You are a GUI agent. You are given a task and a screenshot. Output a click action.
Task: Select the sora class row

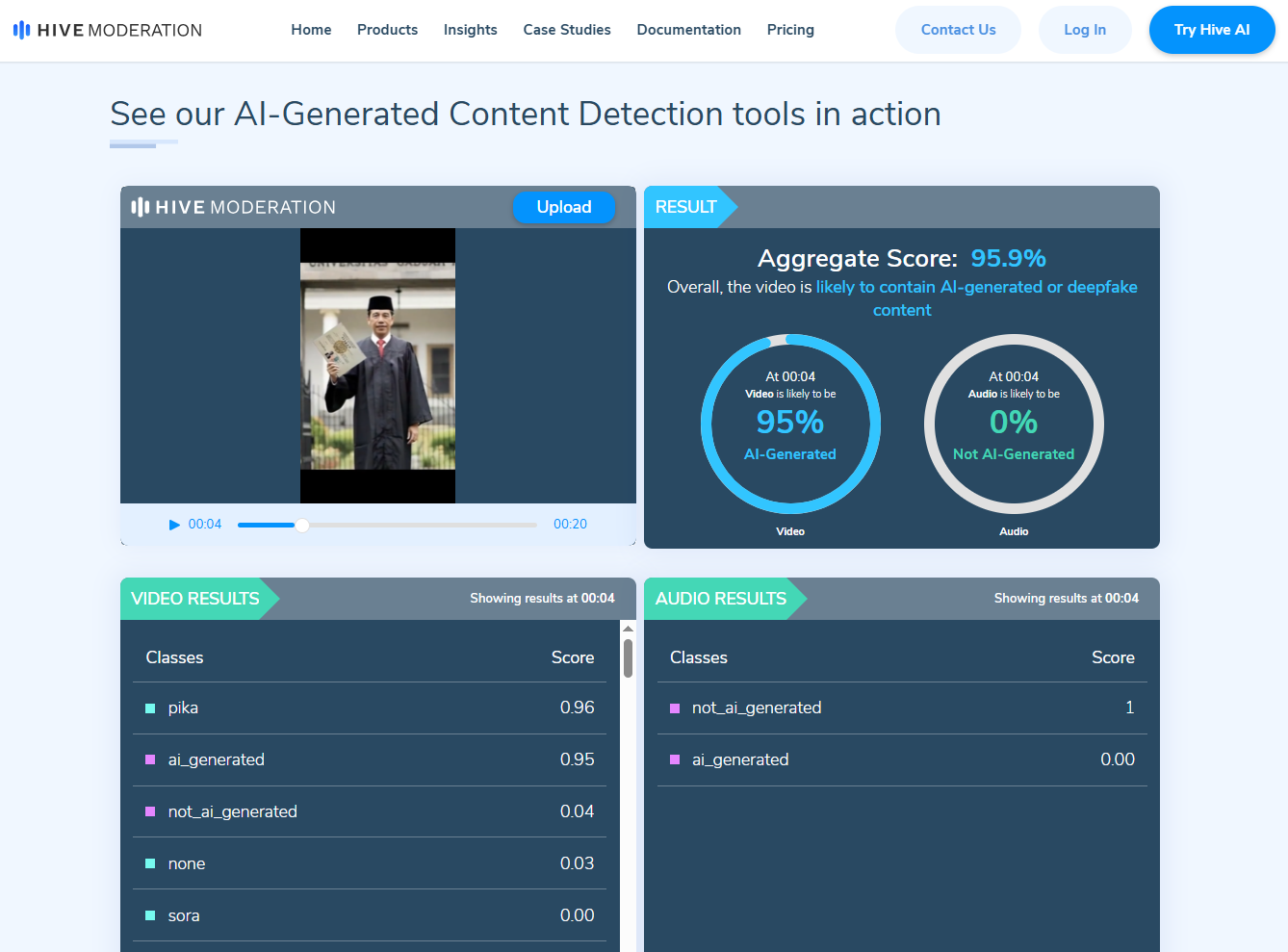point(370,915)
